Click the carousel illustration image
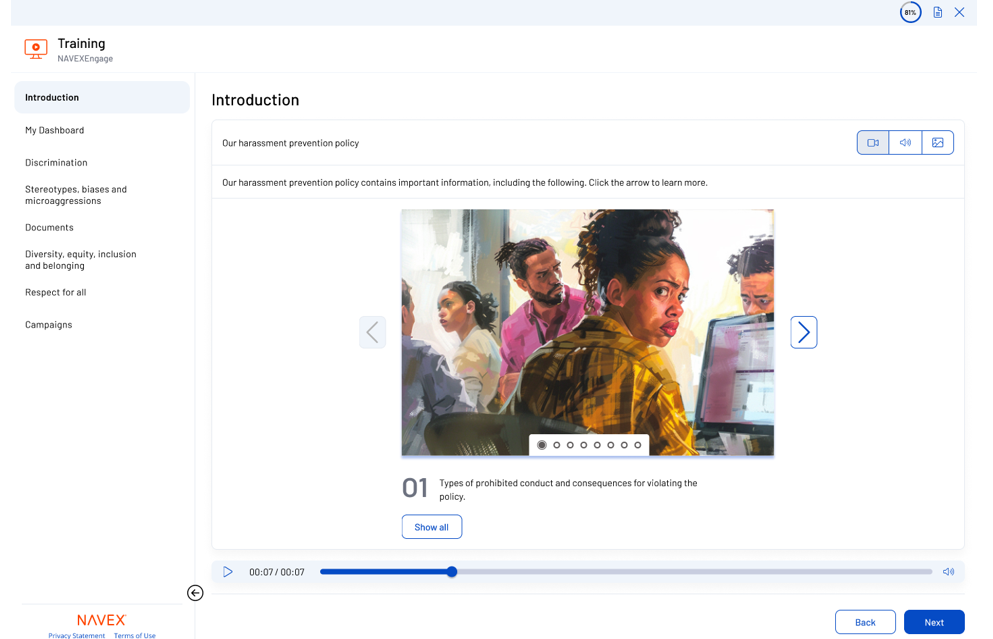Screen dimensions: 993x639 click(x=588, y=332)
